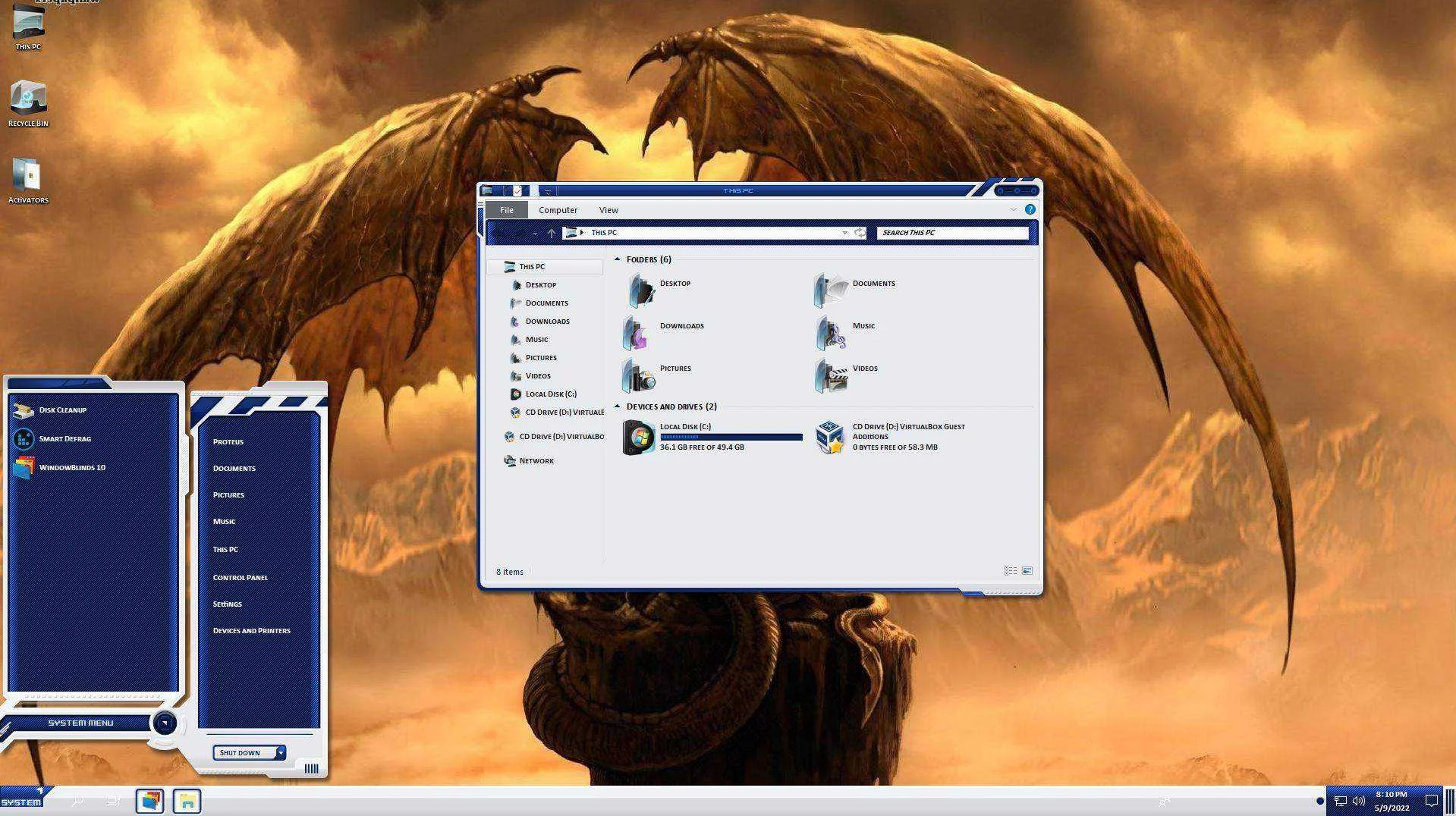
Task: Select This PC in navigation tree
Action: tap(545, 267)
